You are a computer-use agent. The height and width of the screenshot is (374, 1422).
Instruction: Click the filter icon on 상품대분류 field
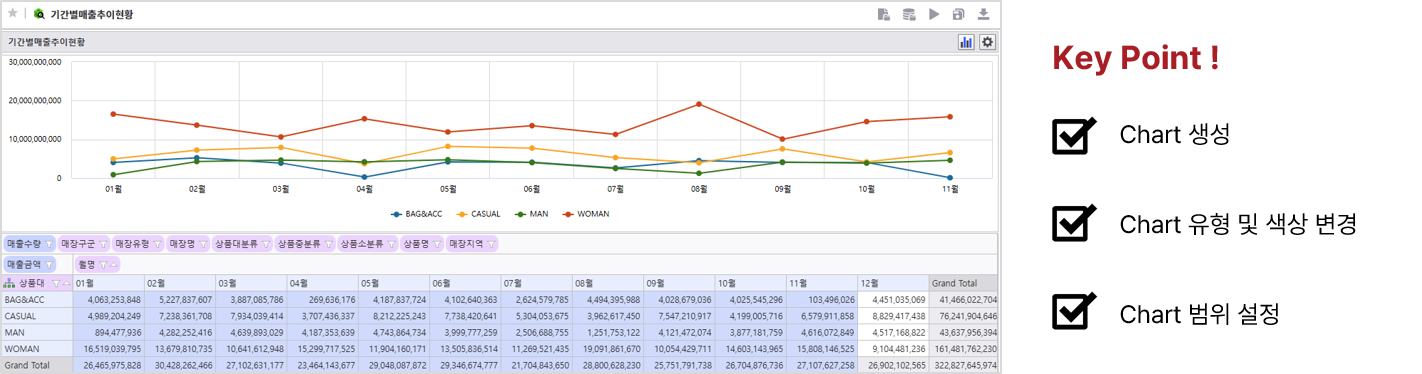pyautogui.click(x=265, y=244)
